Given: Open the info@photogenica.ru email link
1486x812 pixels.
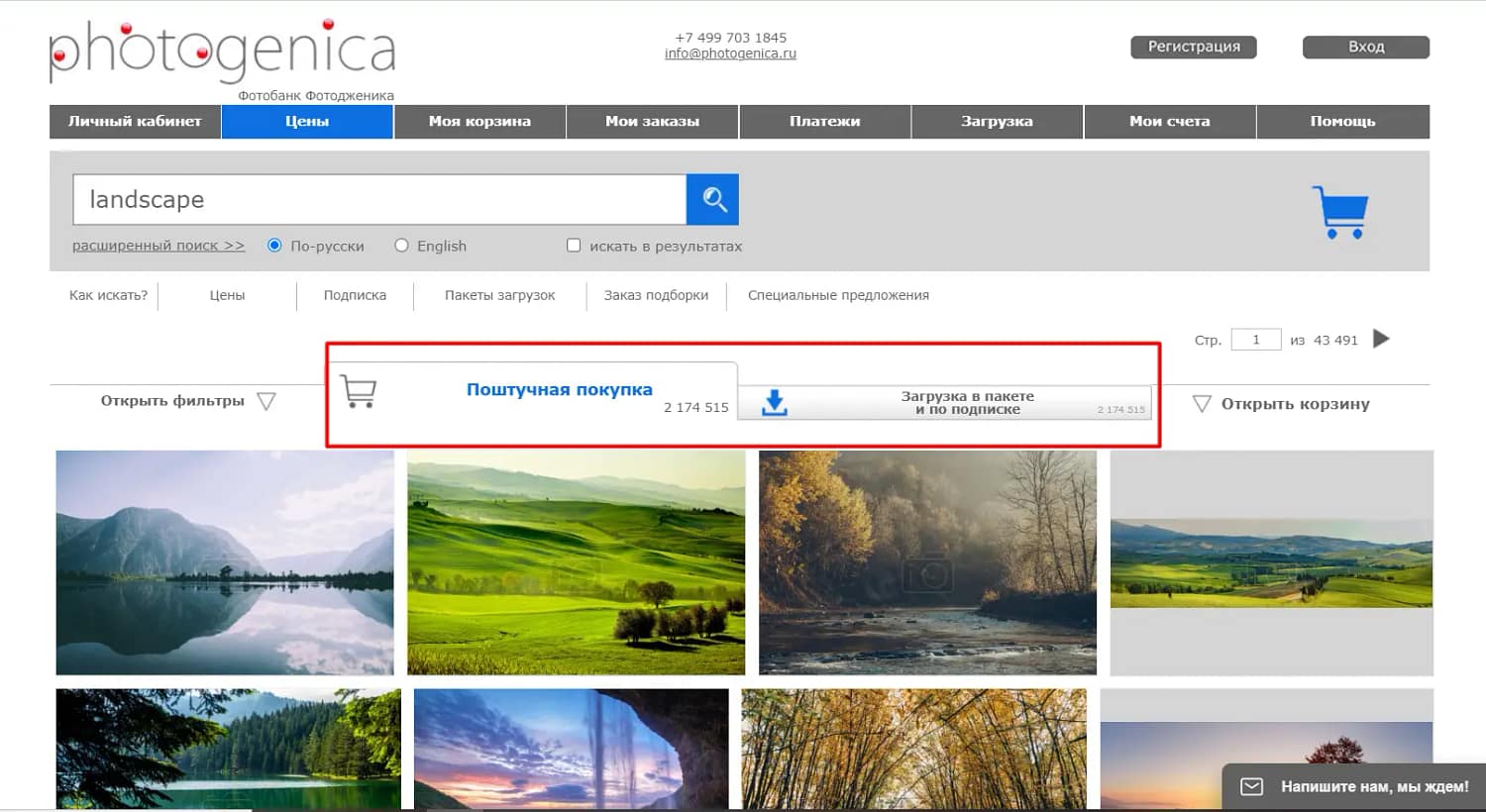Looking at the screenshot, I should 729,53.
